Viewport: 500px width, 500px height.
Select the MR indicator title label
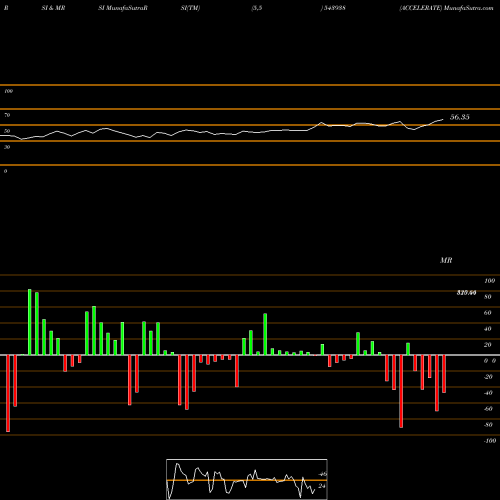(446, 260)
